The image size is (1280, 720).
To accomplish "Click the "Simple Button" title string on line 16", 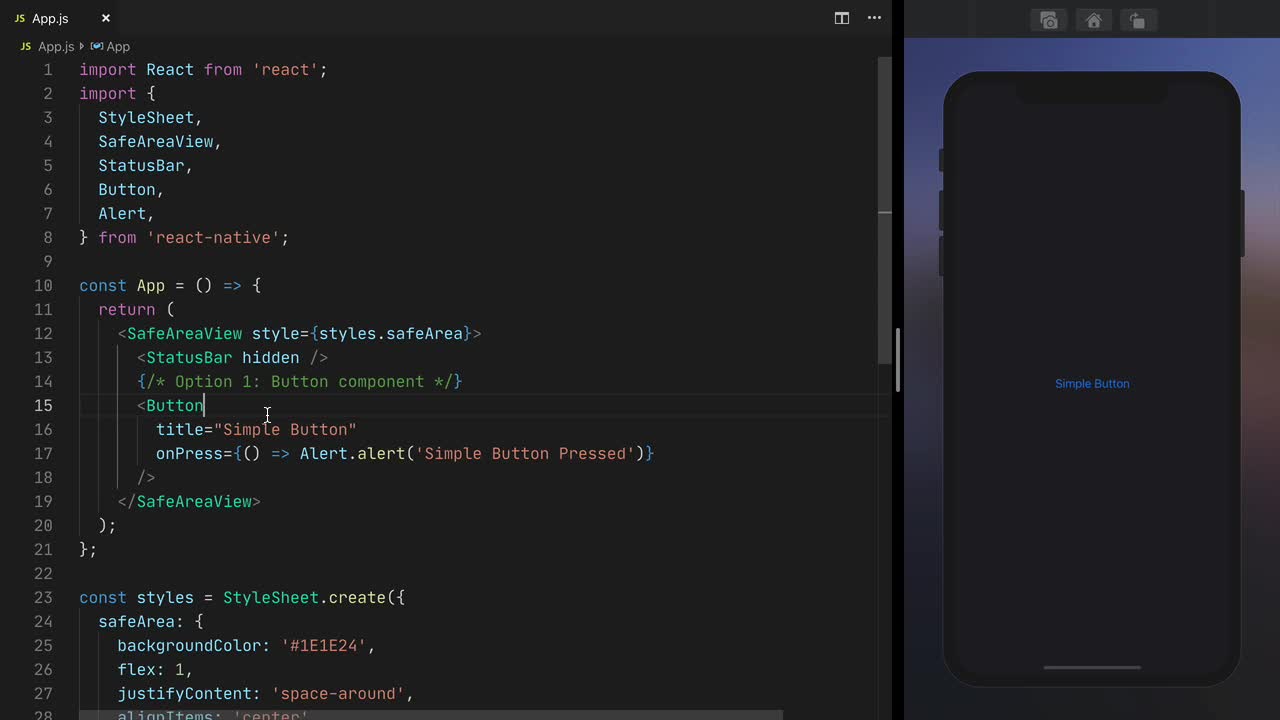I will pyautogui.click(x=285, y=429).
